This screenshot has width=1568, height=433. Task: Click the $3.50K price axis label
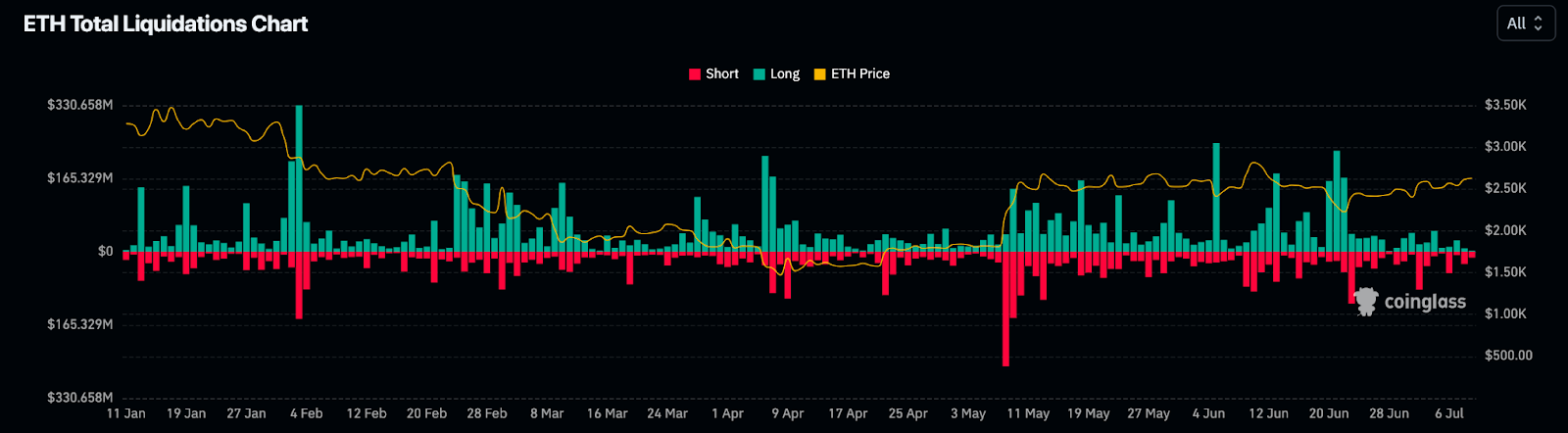pos(1505,105)
